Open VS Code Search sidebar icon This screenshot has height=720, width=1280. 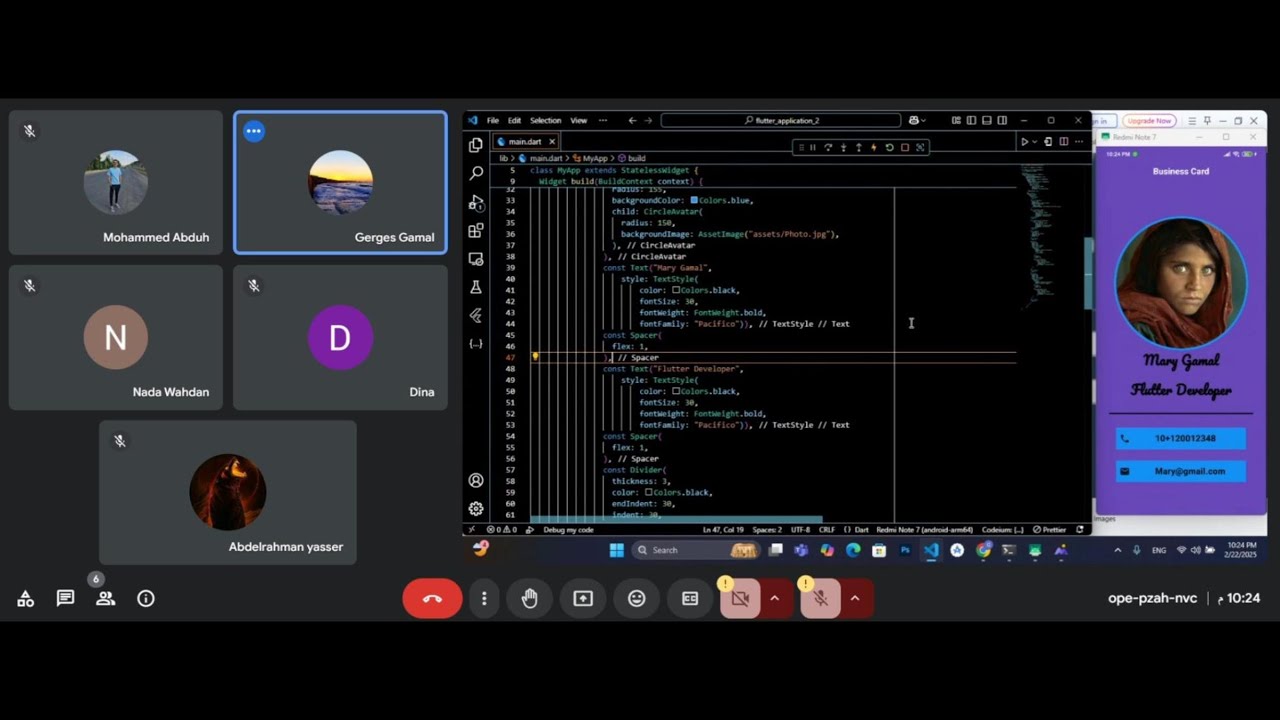pos(476,174)
